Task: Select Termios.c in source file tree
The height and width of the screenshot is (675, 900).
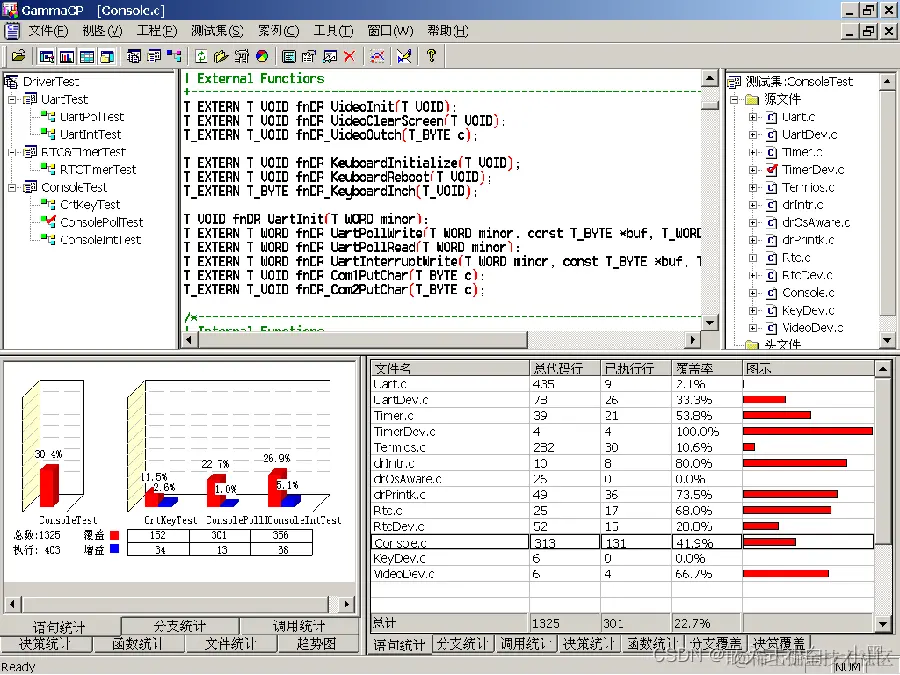Action: (x=808, y=188)
